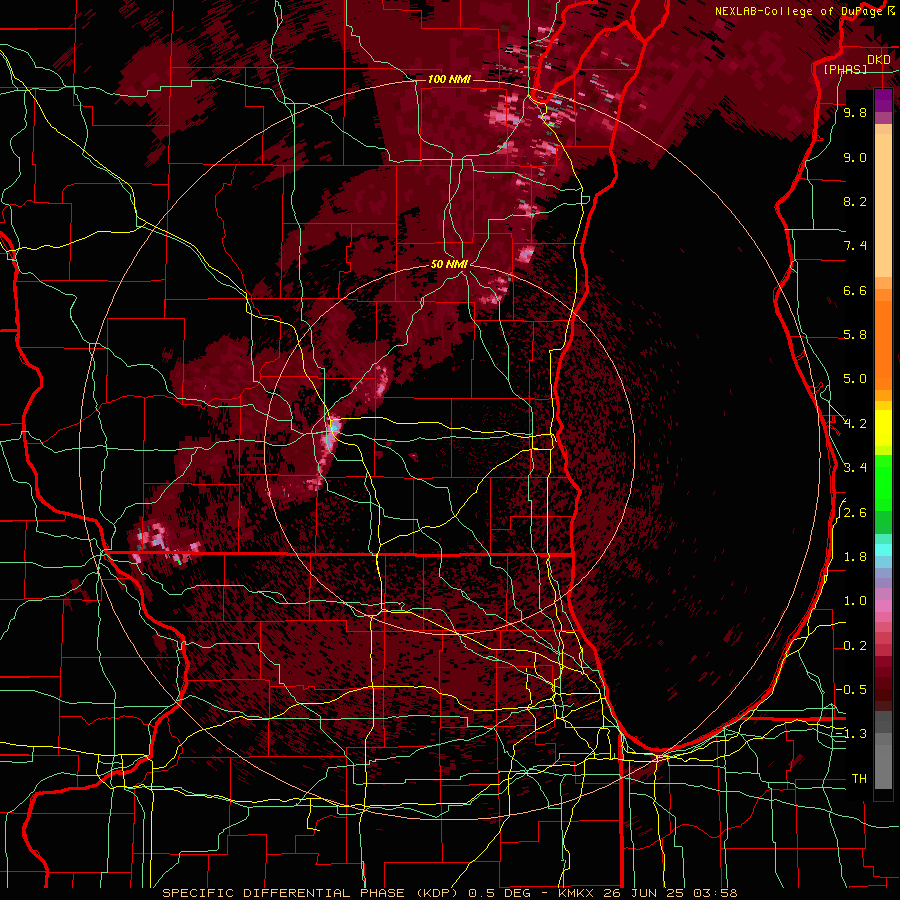Select the 7.4 color scale value

pos(855,246)
